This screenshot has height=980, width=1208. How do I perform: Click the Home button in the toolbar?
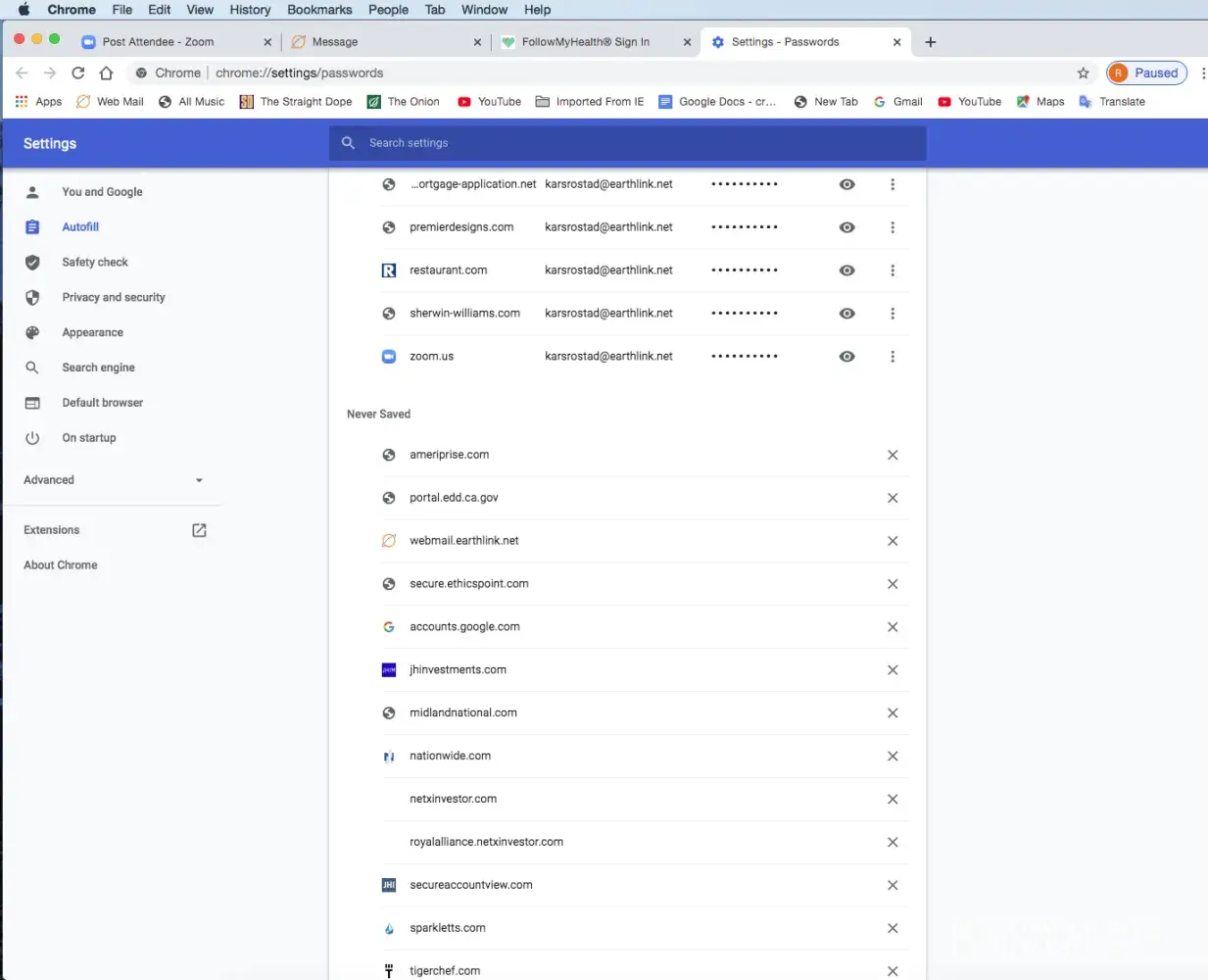click(106, 73)
